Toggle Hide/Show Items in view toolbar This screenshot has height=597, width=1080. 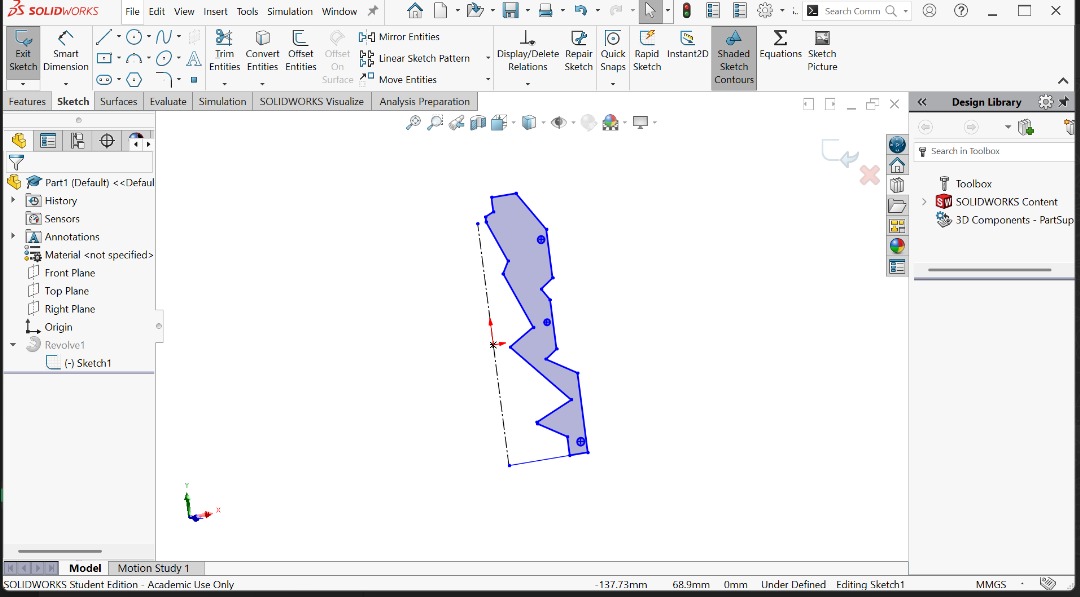(x=559, y=123)
